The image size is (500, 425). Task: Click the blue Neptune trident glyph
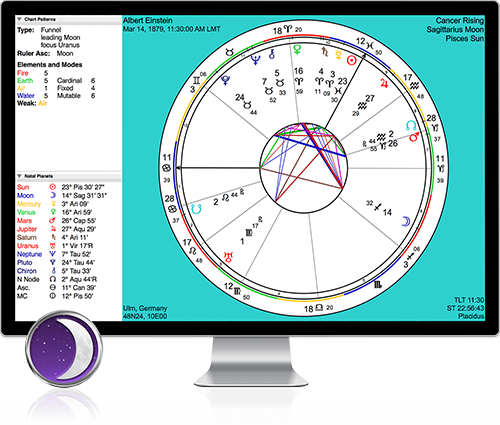point(256,60)
